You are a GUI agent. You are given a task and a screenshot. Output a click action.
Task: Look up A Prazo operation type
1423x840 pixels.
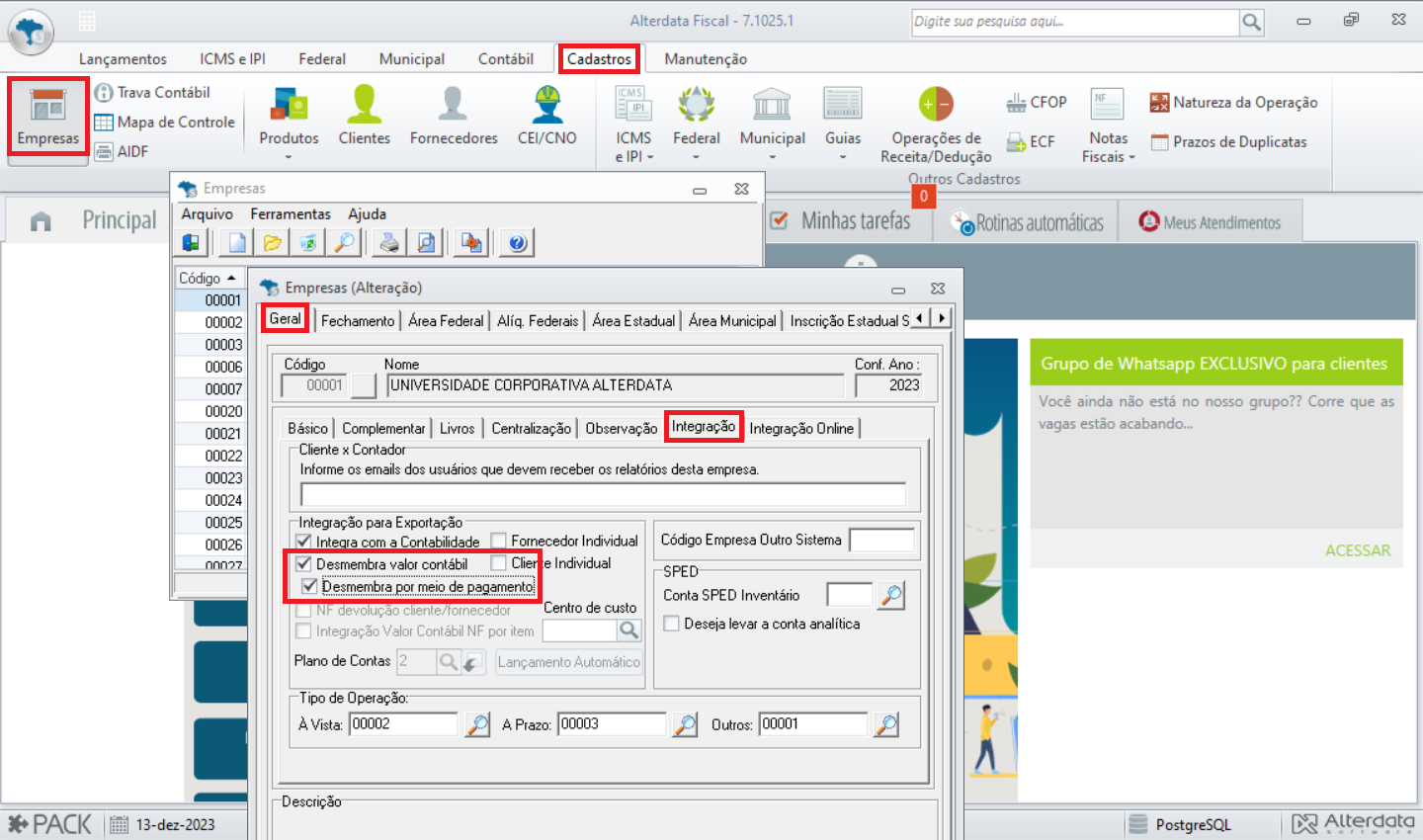pos(685,724)
